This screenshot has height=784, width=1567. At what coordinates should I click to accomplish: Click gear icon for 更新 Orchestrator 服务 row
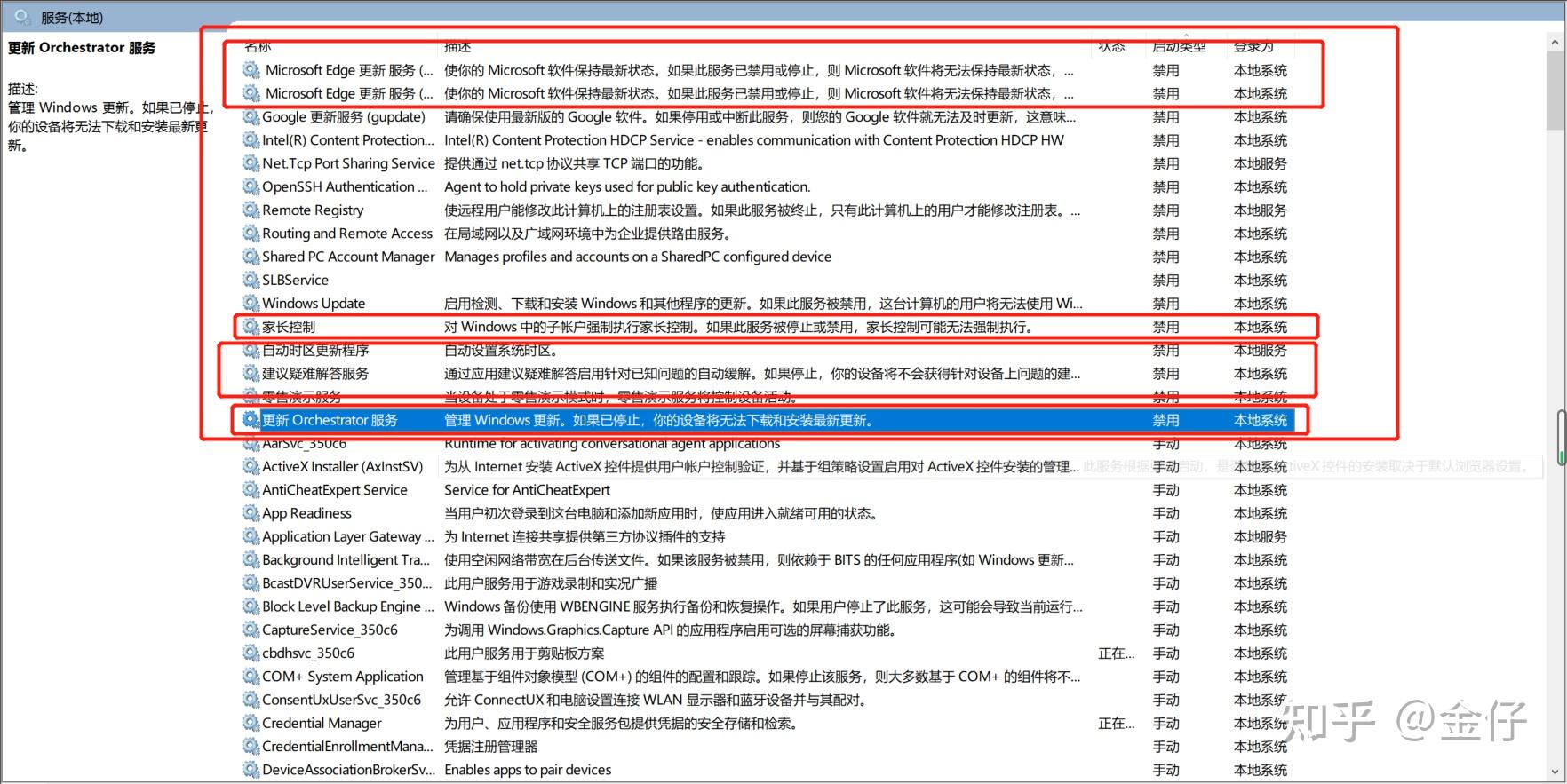click(x=251, y=420)
